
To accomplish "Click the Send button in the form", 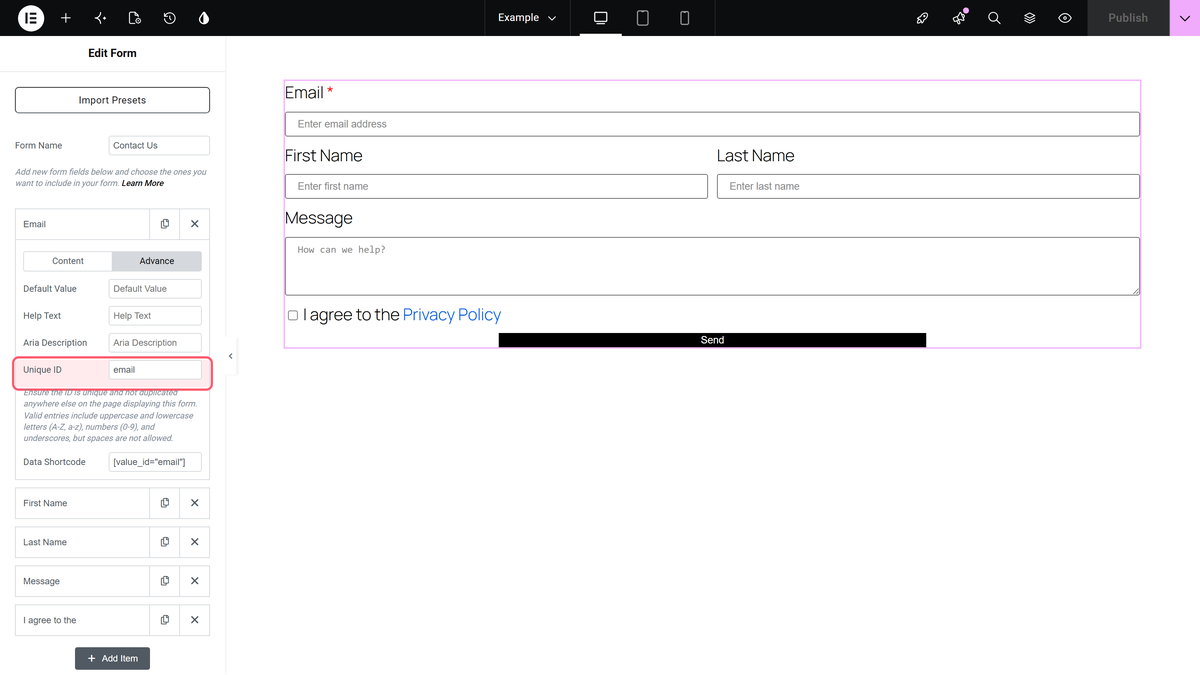I will point(712,340).
